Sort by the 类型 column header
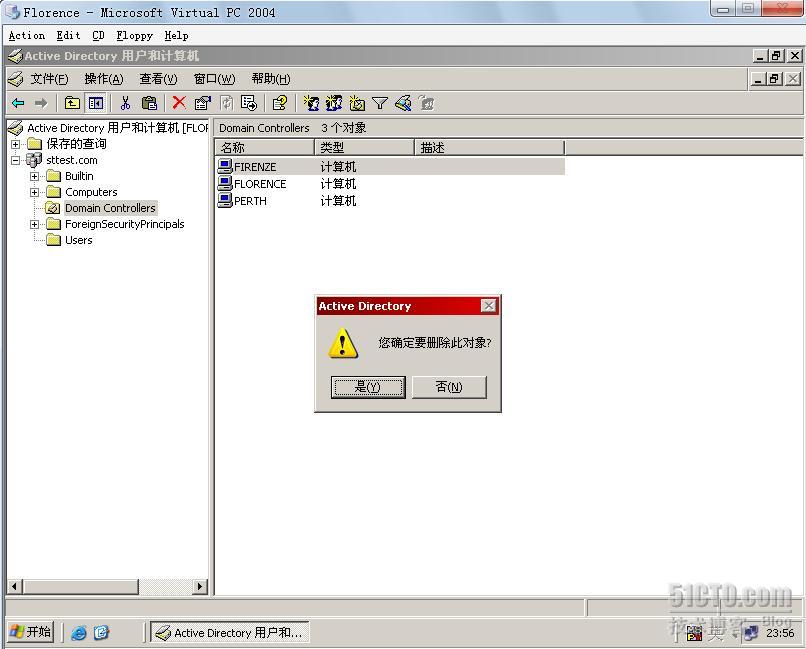The image size is (806, 649). click(x=364, y=147)
